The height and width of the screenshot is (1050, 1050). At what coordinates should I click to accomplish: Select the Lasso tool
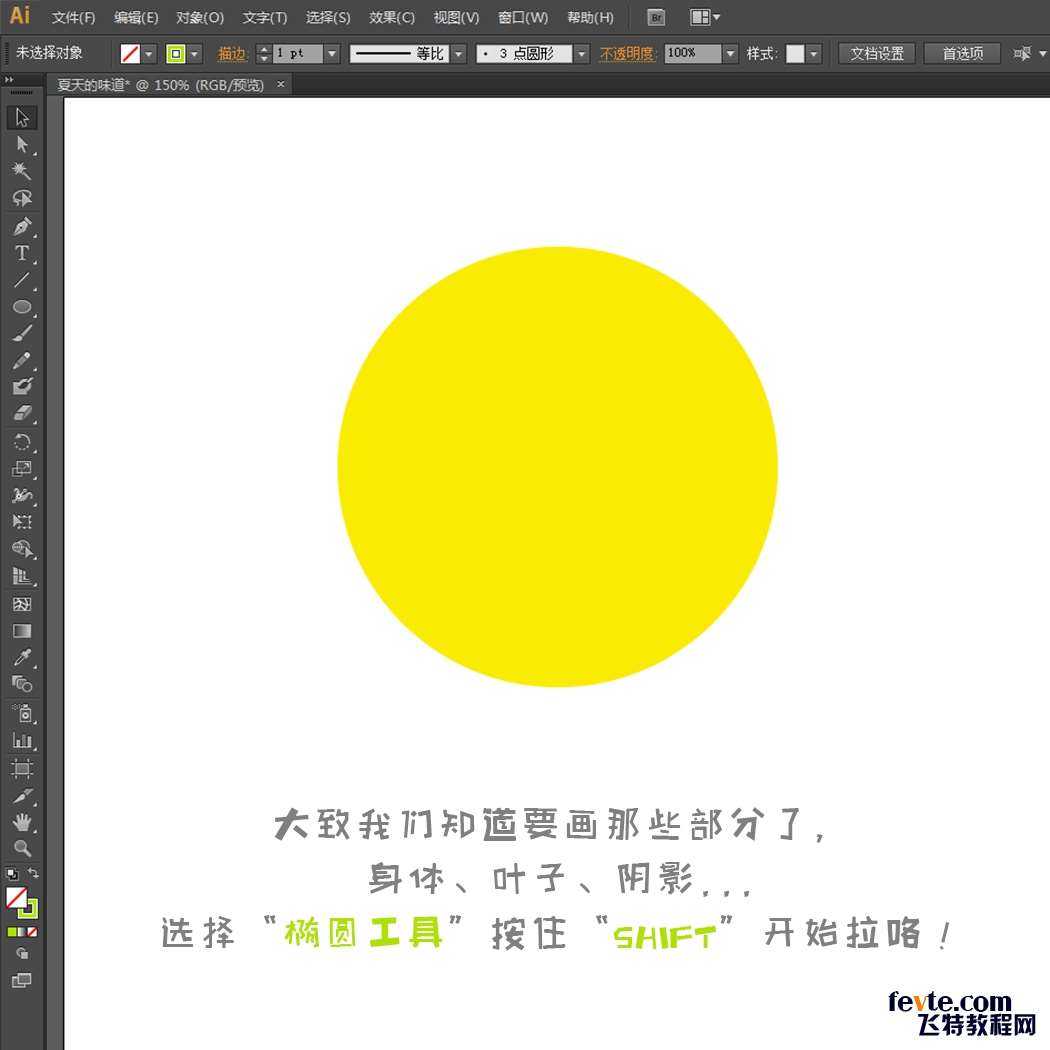coord(22,198)
